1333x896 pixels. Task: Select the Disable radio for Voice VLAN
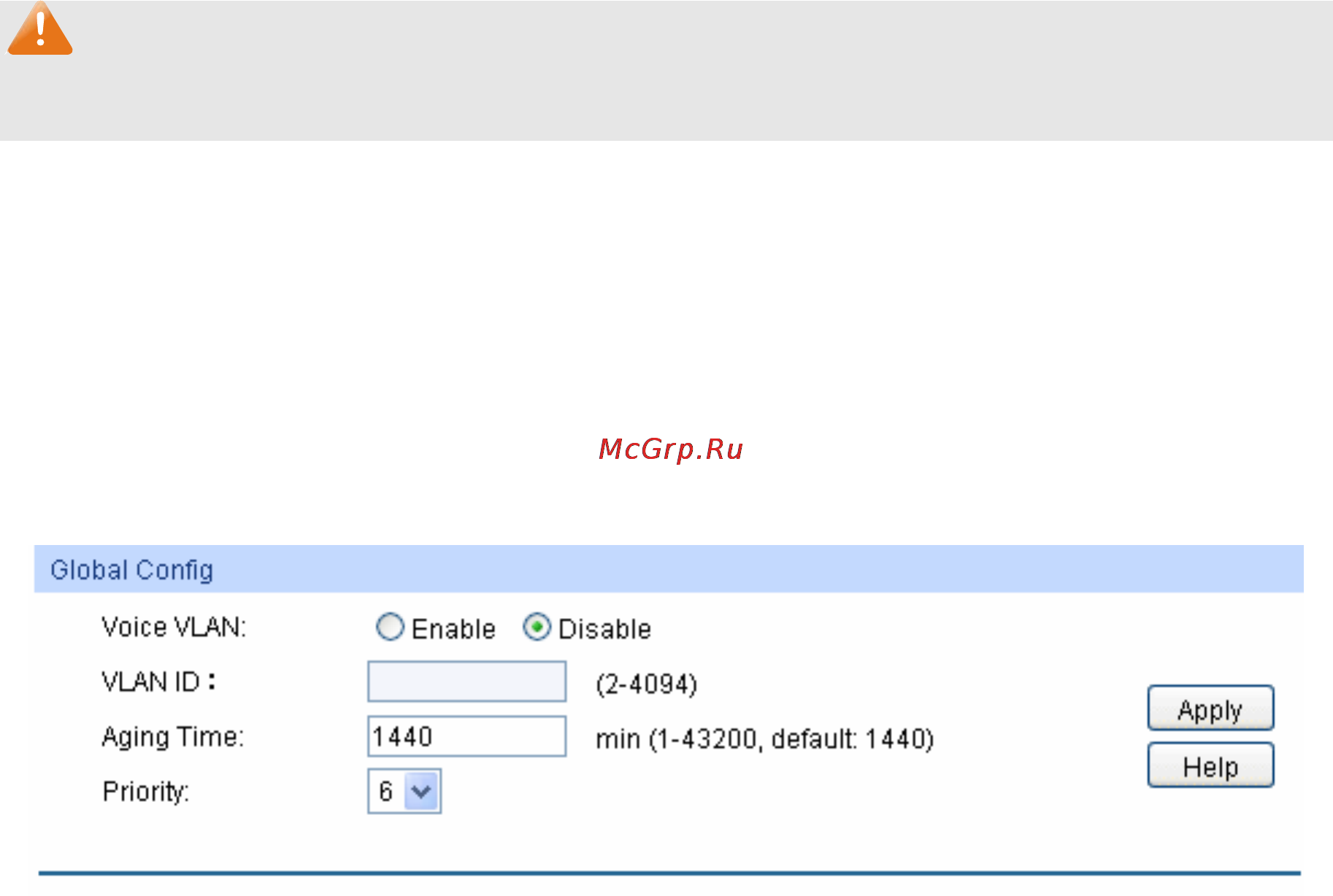click(x=537, y=627)
